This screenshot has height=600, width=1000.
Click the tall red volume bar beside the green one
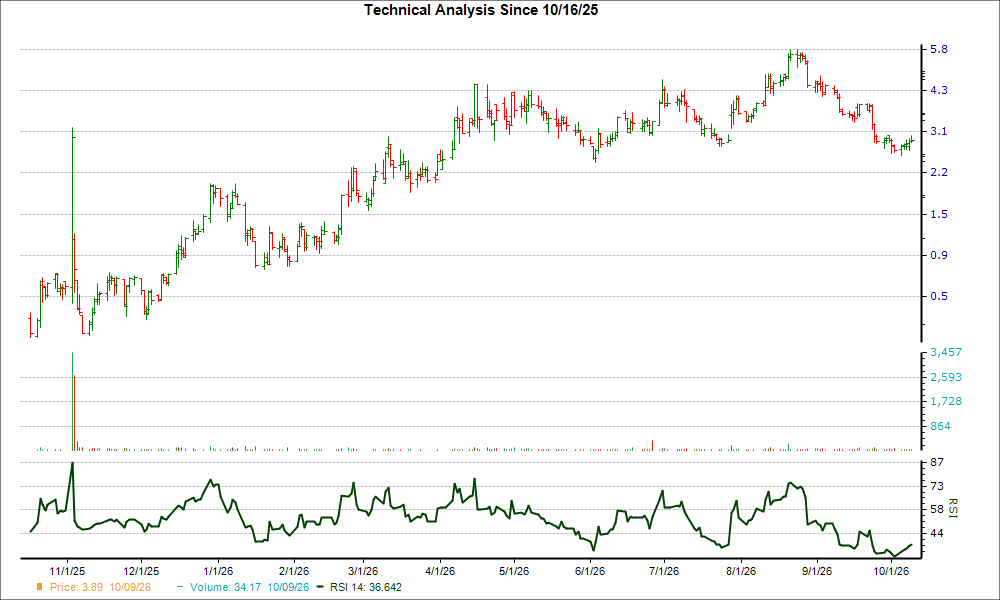click(75, 413)
